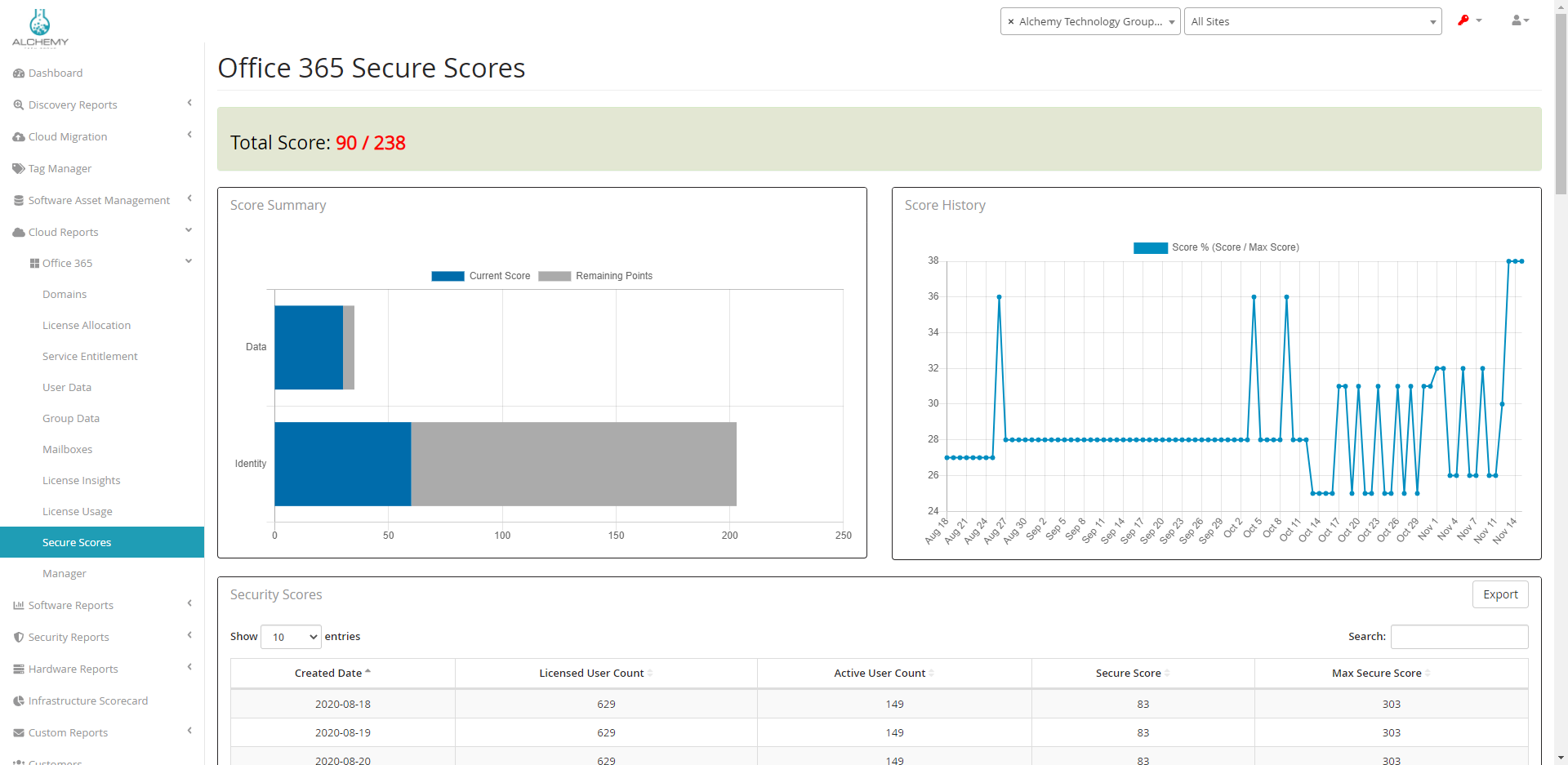Open the user account icon menu
Screen dimensions: 1568x765
[1519, 20]
